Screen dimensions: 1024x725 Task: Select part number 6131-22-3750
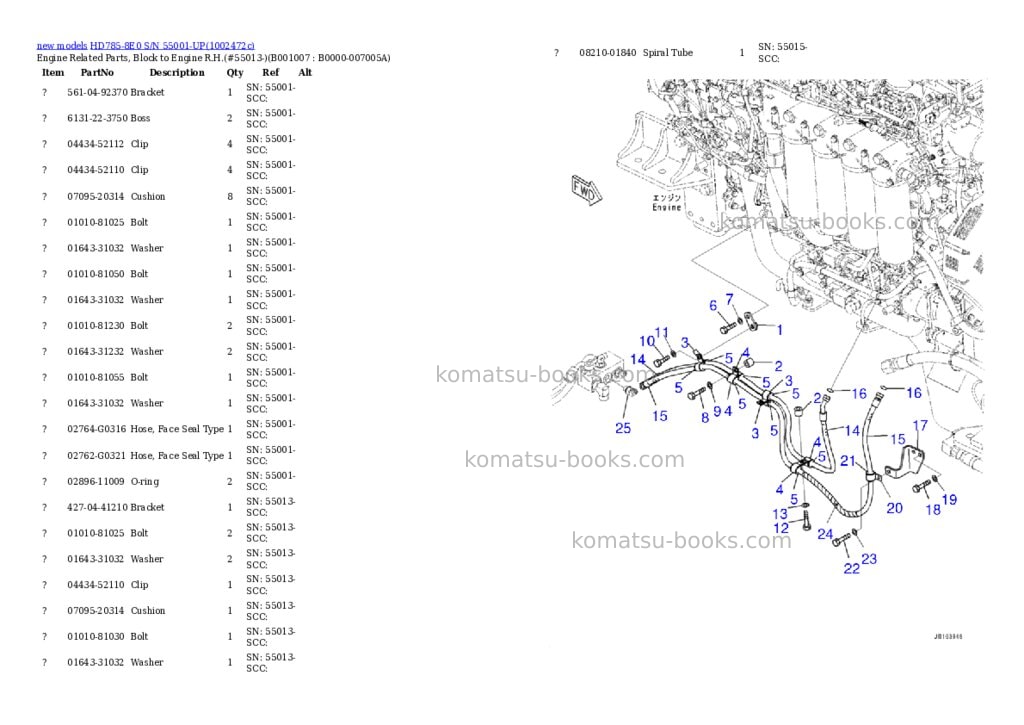(x=98, y=118)
